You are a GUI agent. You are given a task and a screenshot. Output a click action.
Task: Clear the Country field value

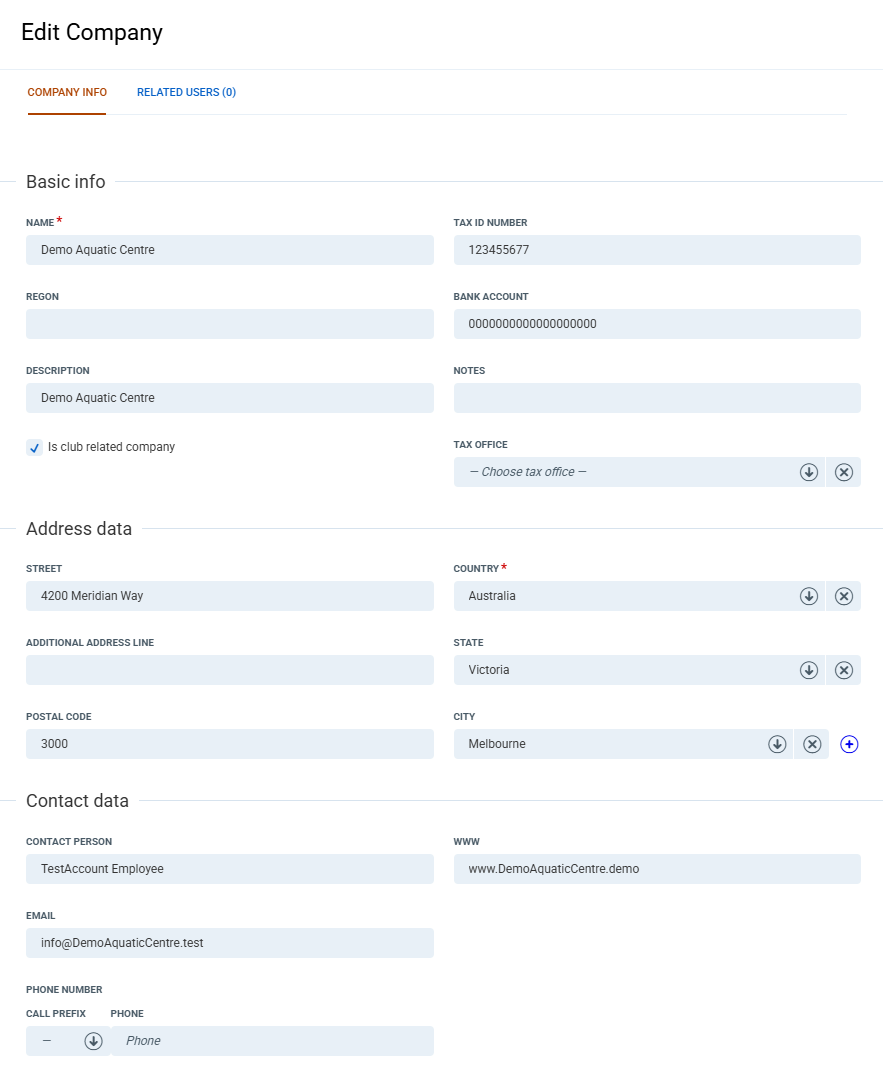click(x=844, y=596)
